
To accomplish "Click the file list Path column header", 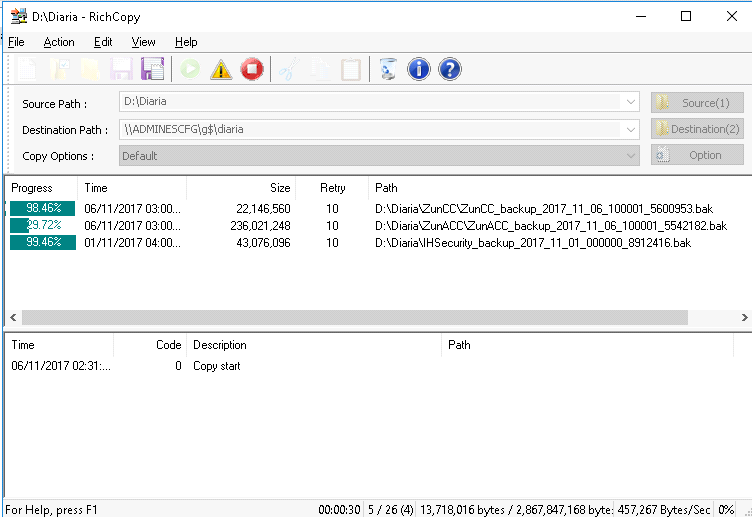I will (x=386, y=188).
